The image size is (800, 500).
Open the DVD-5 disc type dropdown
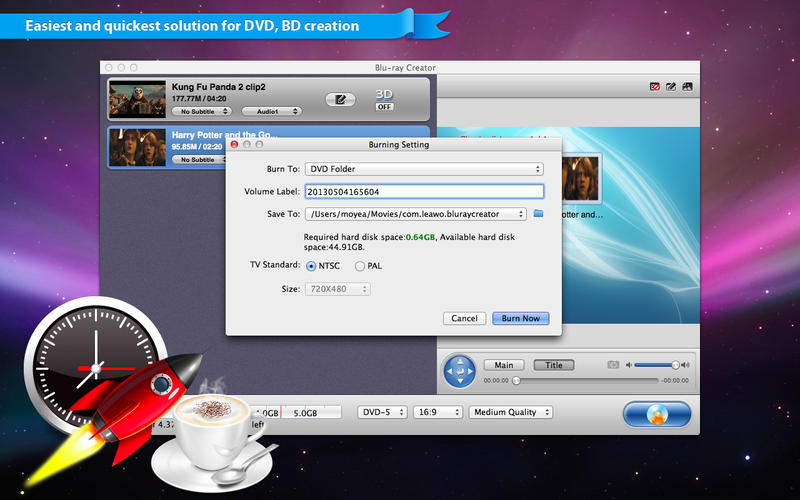[381, 412]
